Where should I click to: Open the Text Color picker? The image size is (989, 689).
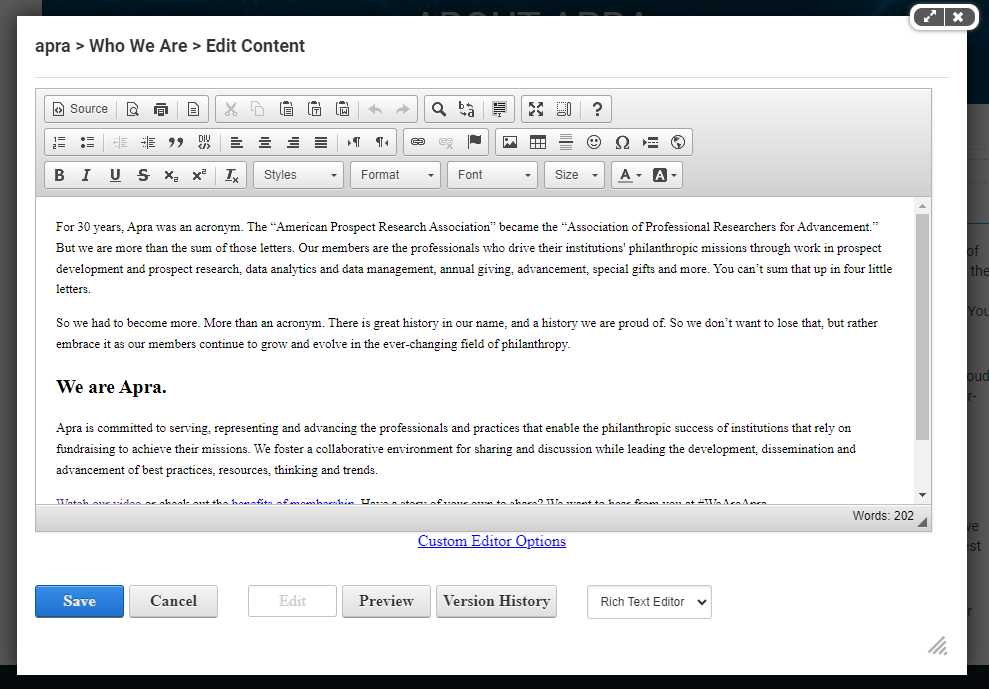tap(629, 175)
